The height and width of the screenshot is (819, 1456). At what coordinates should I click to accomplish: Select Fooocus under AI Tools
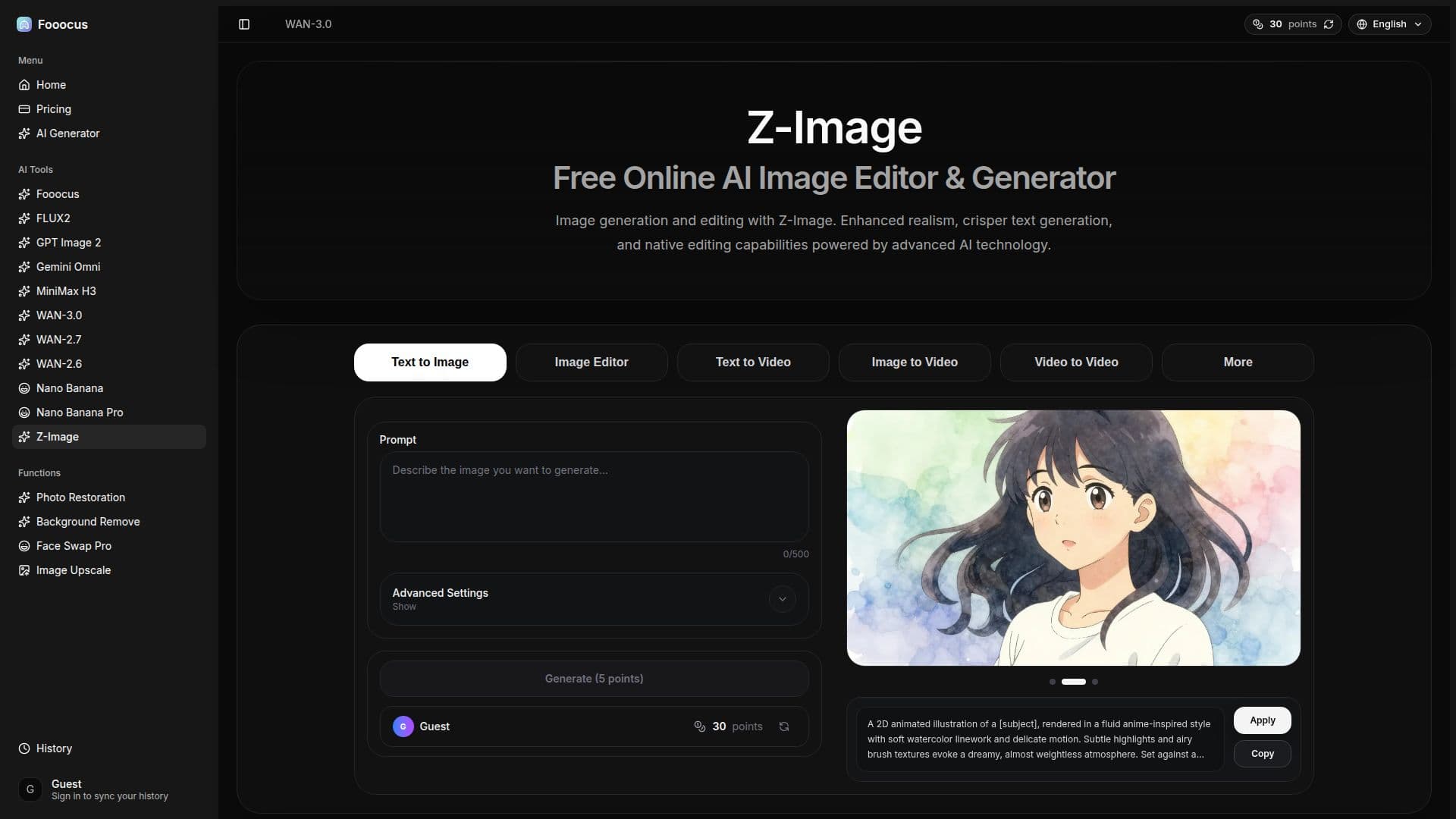[109, 194]
